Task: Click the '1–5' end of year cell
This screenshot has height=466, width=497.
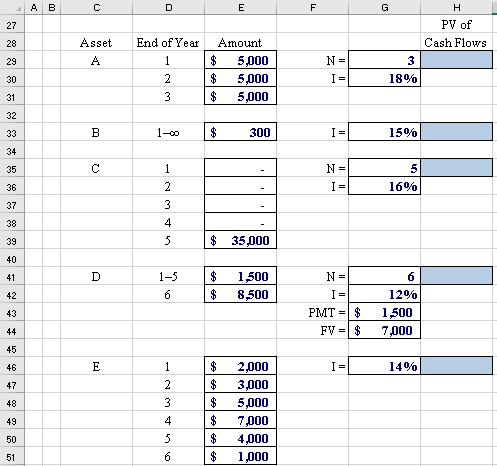Action: (169, 276)
